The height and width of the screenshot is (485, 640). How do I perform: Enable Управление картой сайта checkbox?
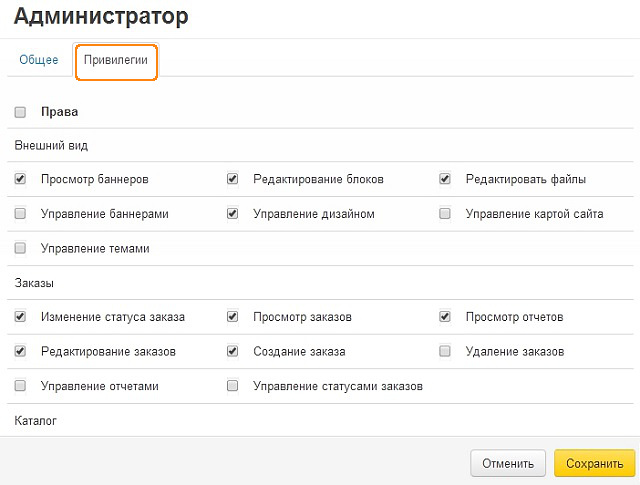(x=445, y=214)
